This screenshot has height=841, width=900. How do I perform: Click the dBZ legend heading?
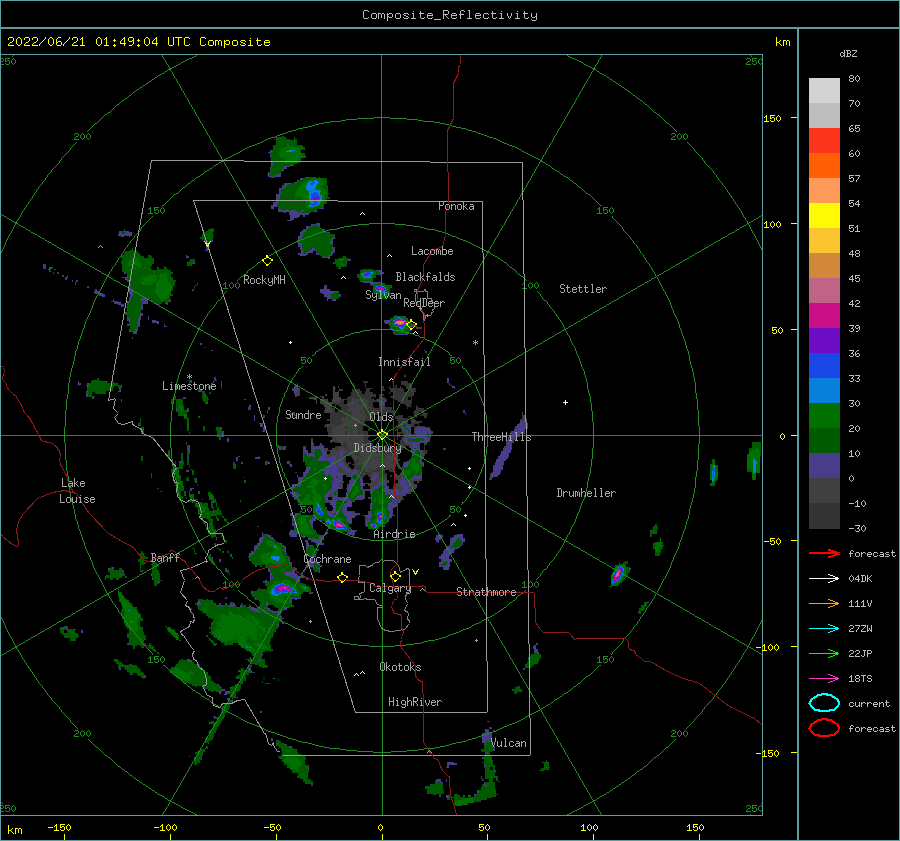[848, 53]
